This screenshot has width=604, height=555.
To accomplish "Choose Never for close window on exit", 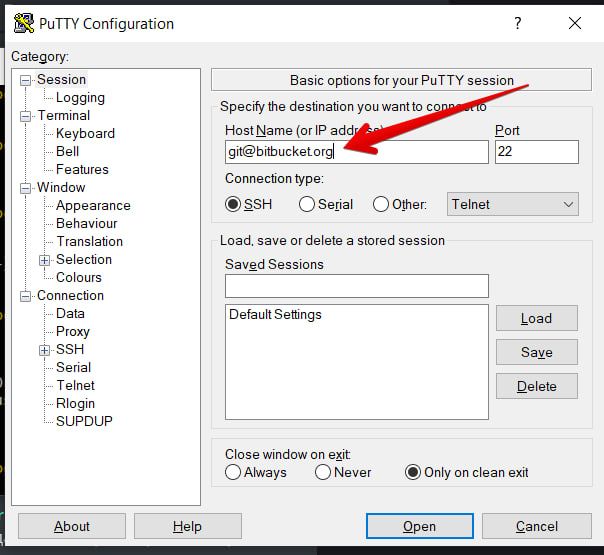I will pos(323,472).
